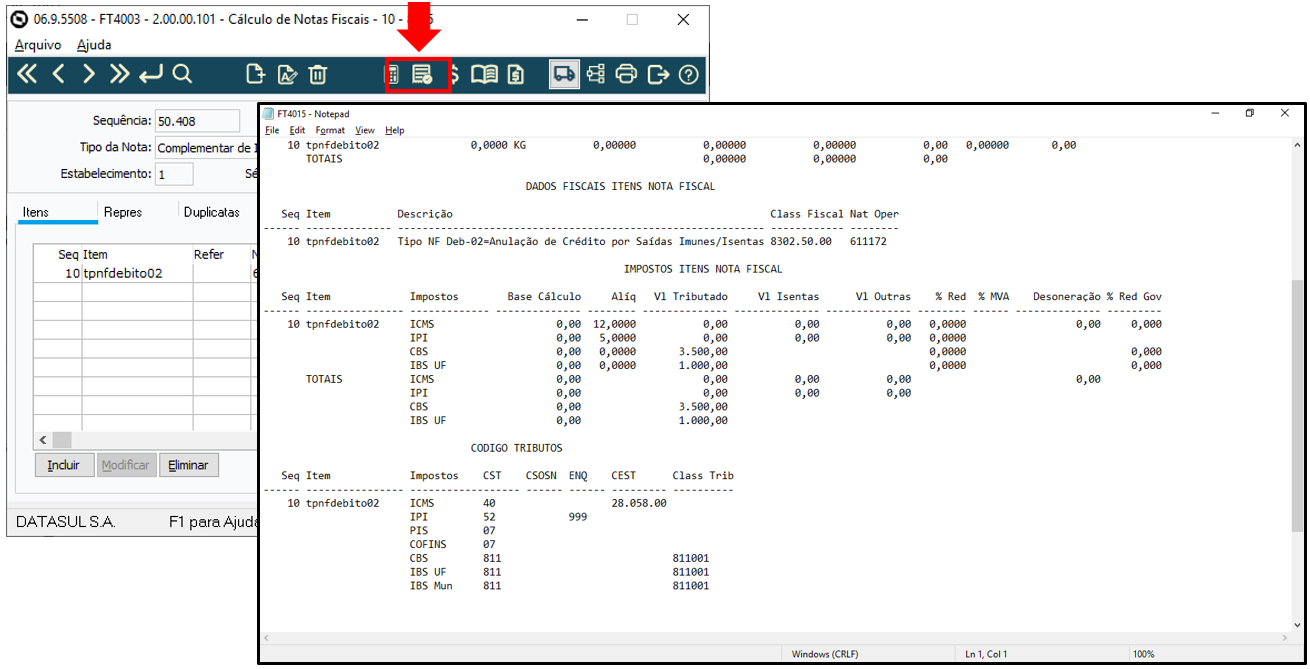Image resolution: width=1310 pixels, height=669 pixels.
Task: Click the Sequência field with 50.408
Action: tap(197, 121)
